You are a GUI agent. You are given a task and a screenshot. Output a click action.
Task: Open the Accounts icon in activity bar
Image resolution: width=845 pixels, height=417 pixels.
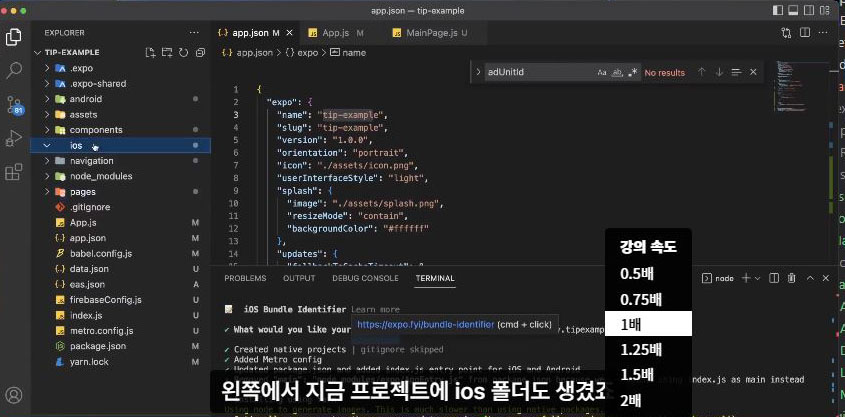click(x=13, y=395)
